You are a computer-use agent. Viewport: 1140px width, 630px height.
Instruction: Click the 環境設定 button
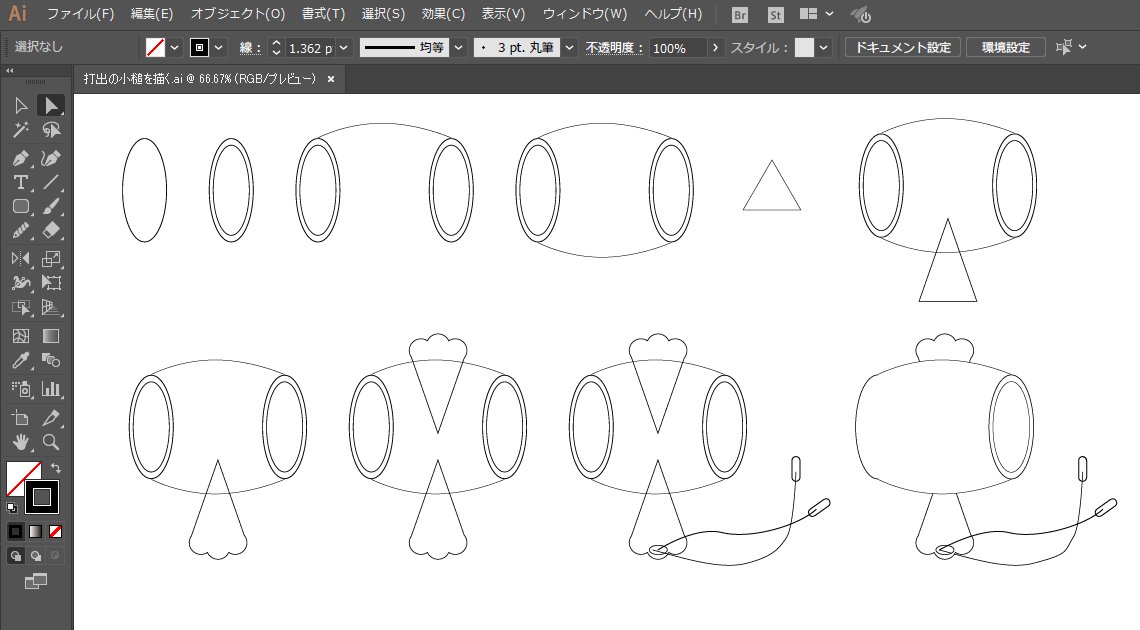pyautogui.click(x=1006, y=47)
